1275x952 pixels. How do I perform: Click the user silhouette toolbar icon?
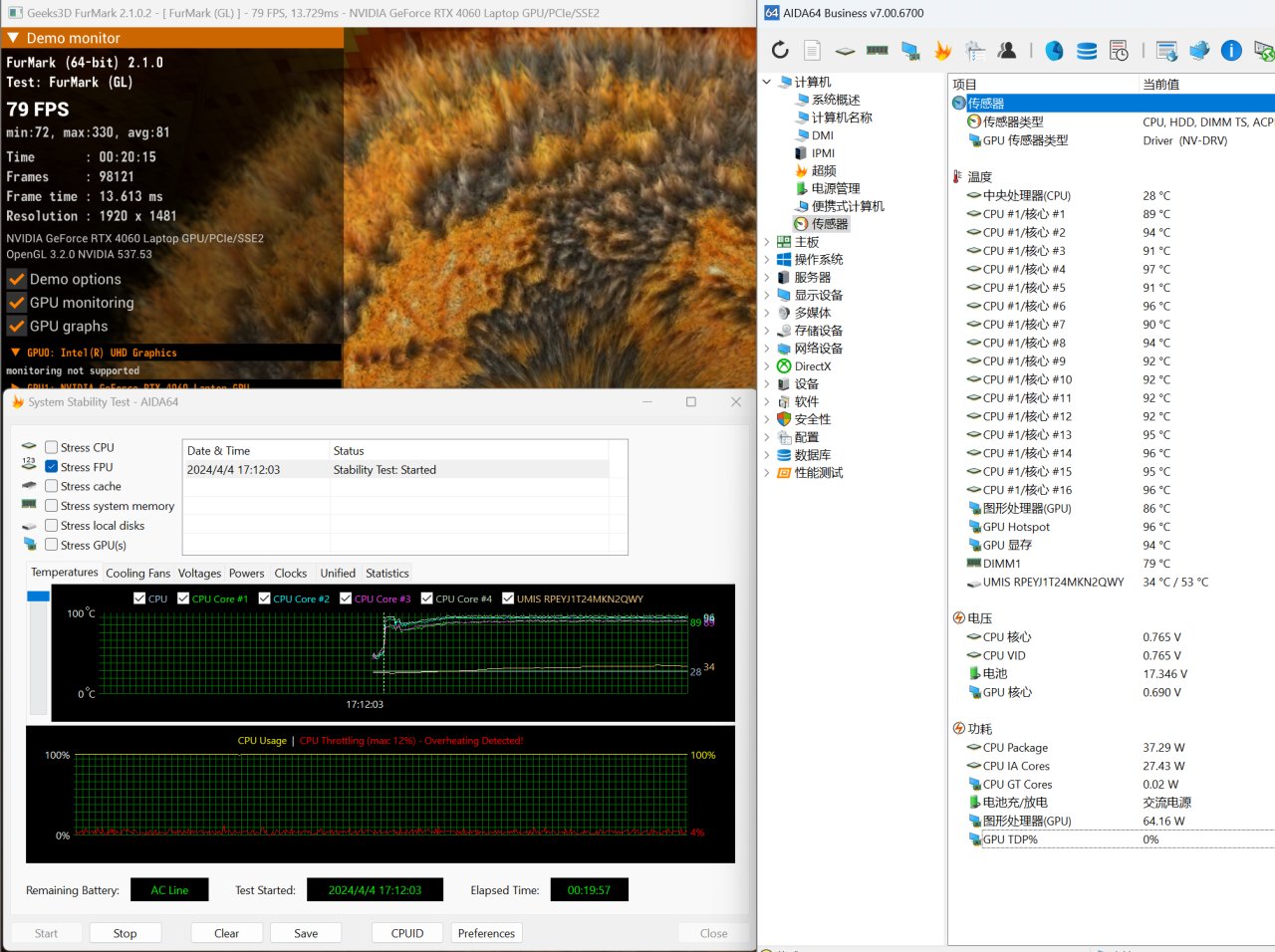coord(1007,50)
